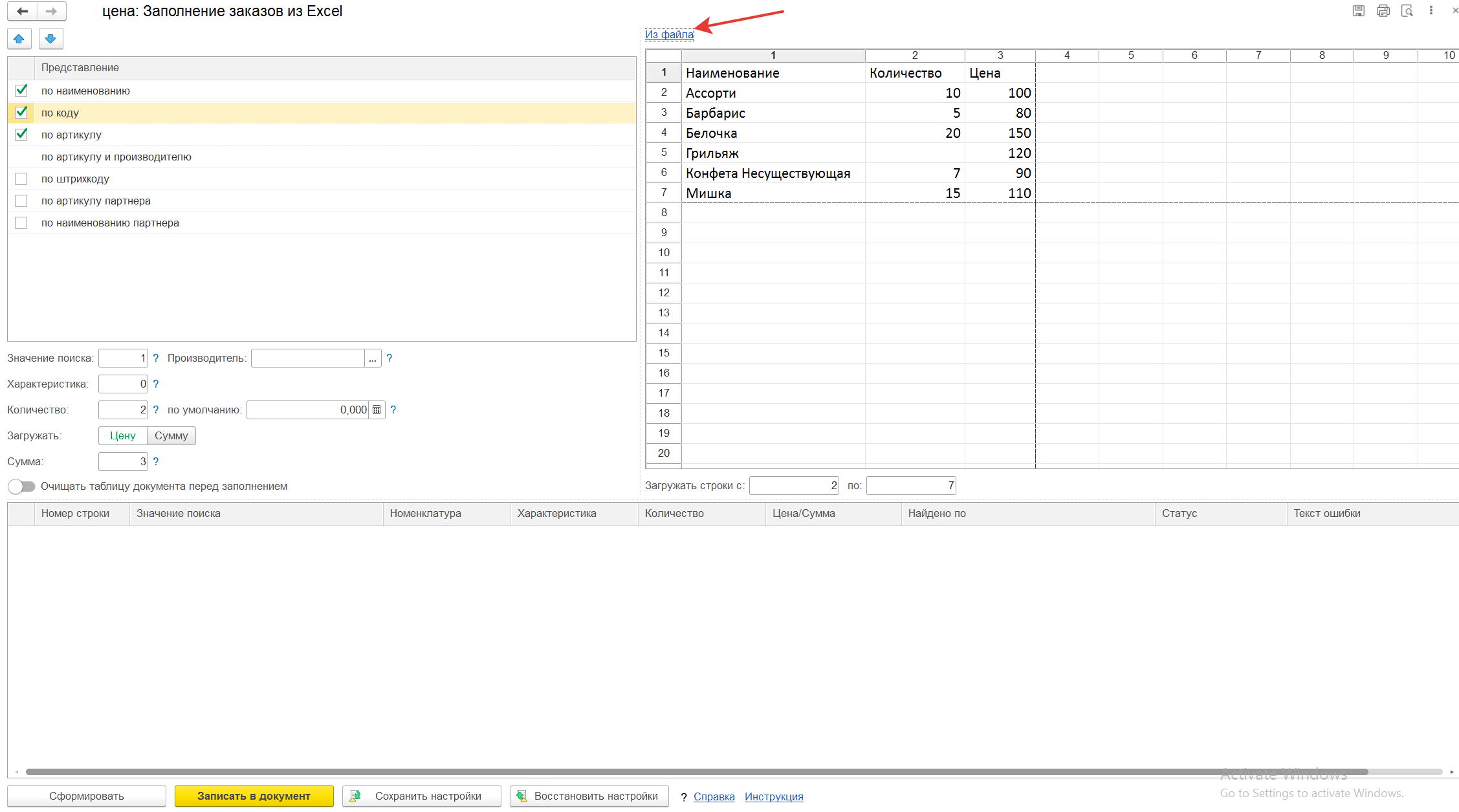Viewport: 1459px width, 812px height.
Task: Open the Производитель selection ellipsis button
Action: [x=373, y=358]
